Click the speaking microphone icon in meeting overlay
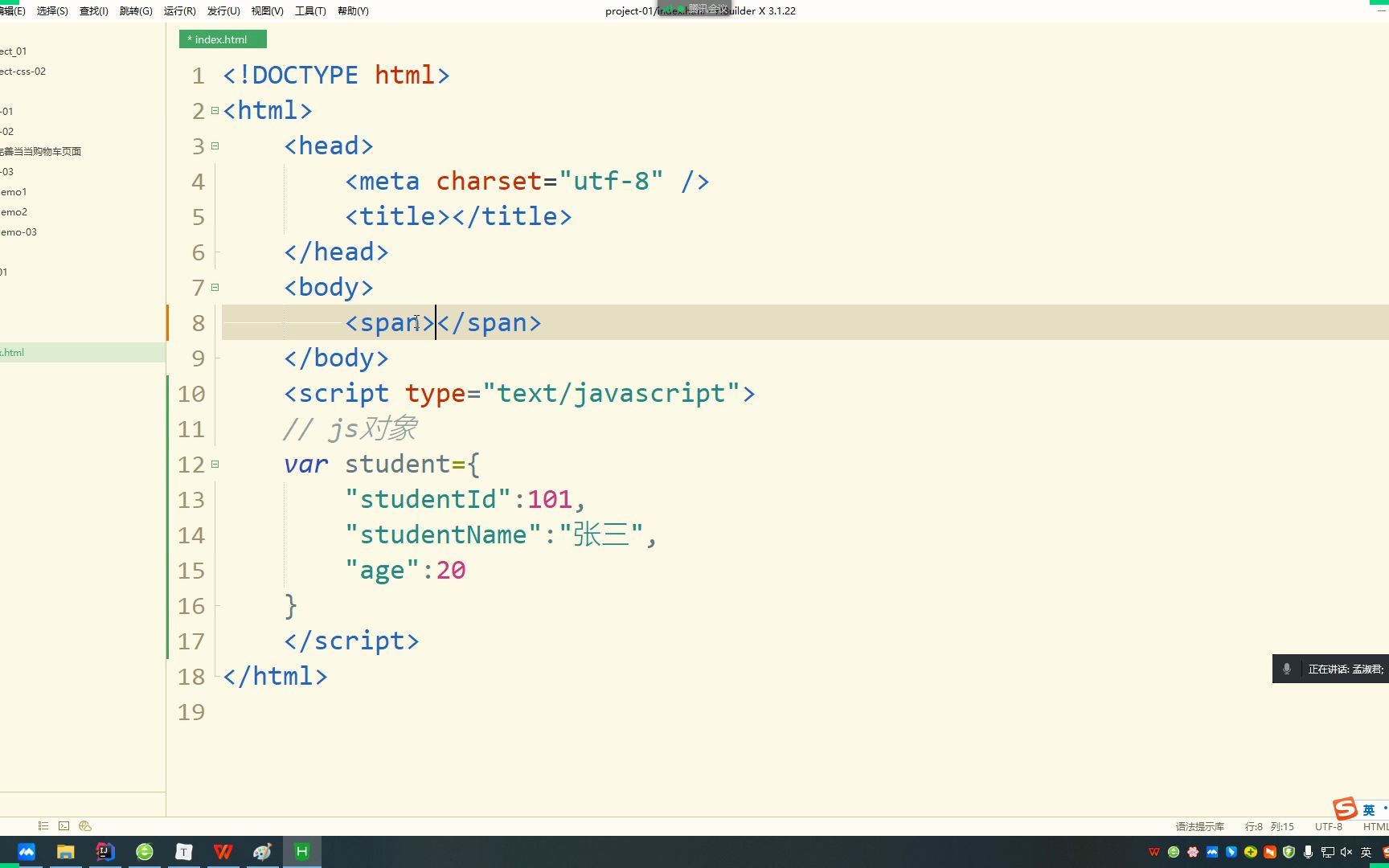This screenshot has height=868, width=1389. pos(1287,669)
